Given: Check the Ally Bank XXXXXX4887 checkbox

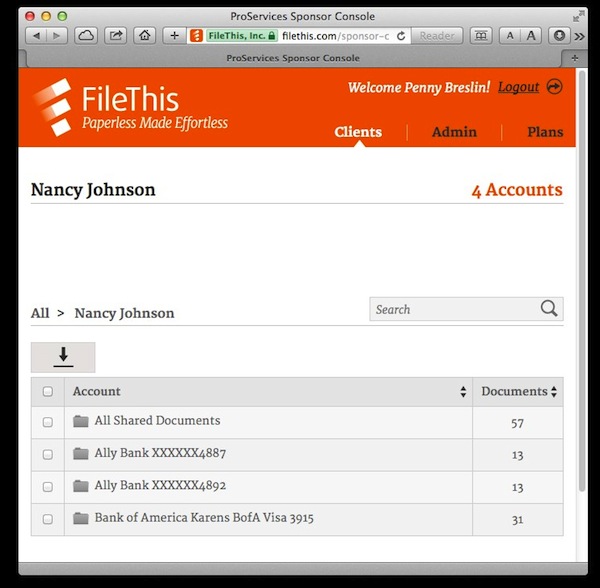Looking at the screenshot, I should pyautogui.click(x=48, y=454).
